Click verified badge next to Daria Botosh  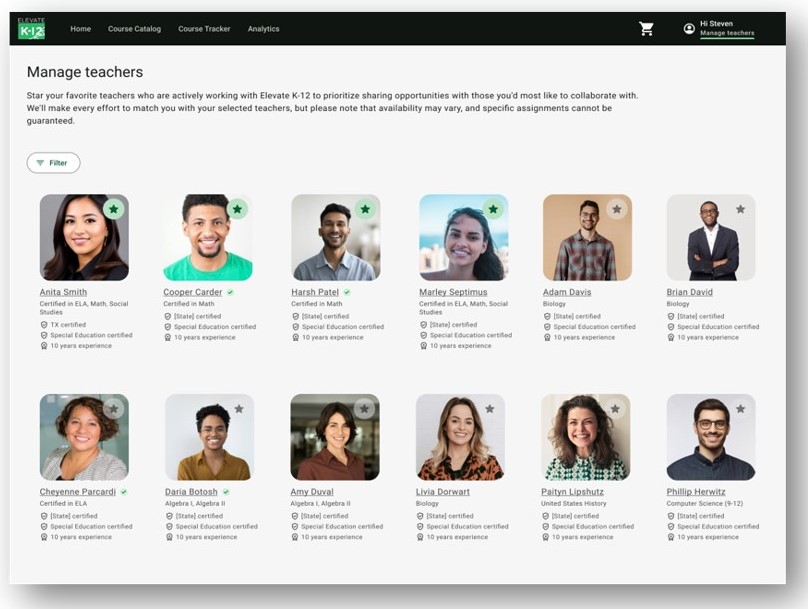click(x=226, y=492)
